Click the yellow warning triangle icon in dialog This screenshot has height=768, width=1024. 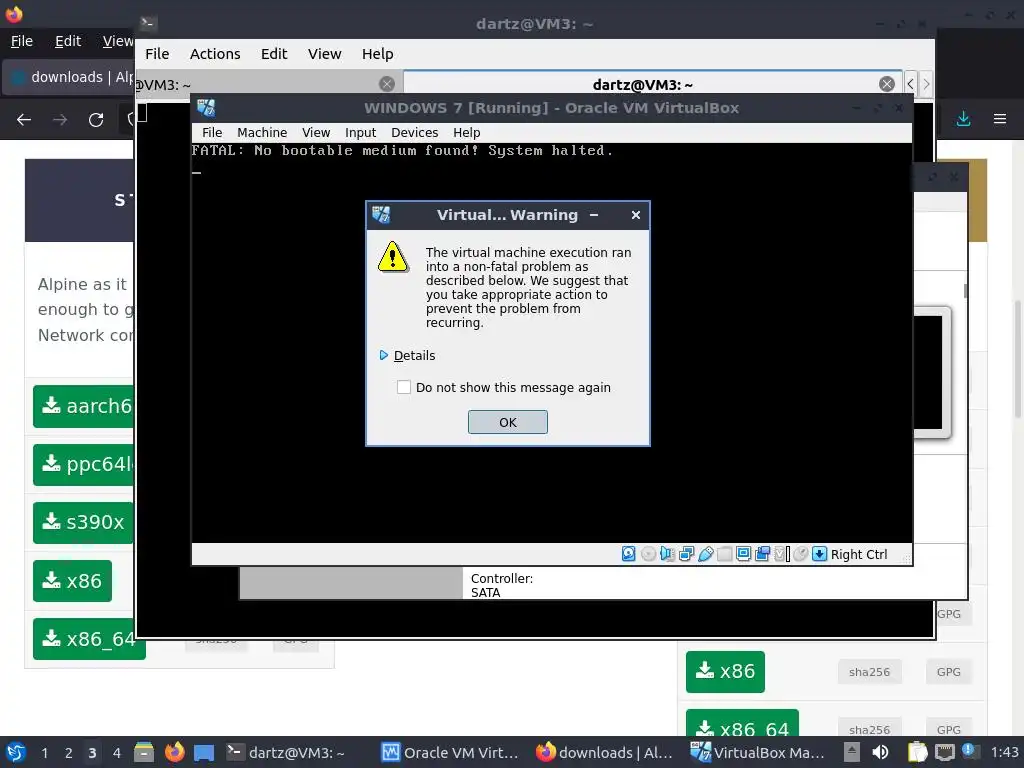coord(393,257)
